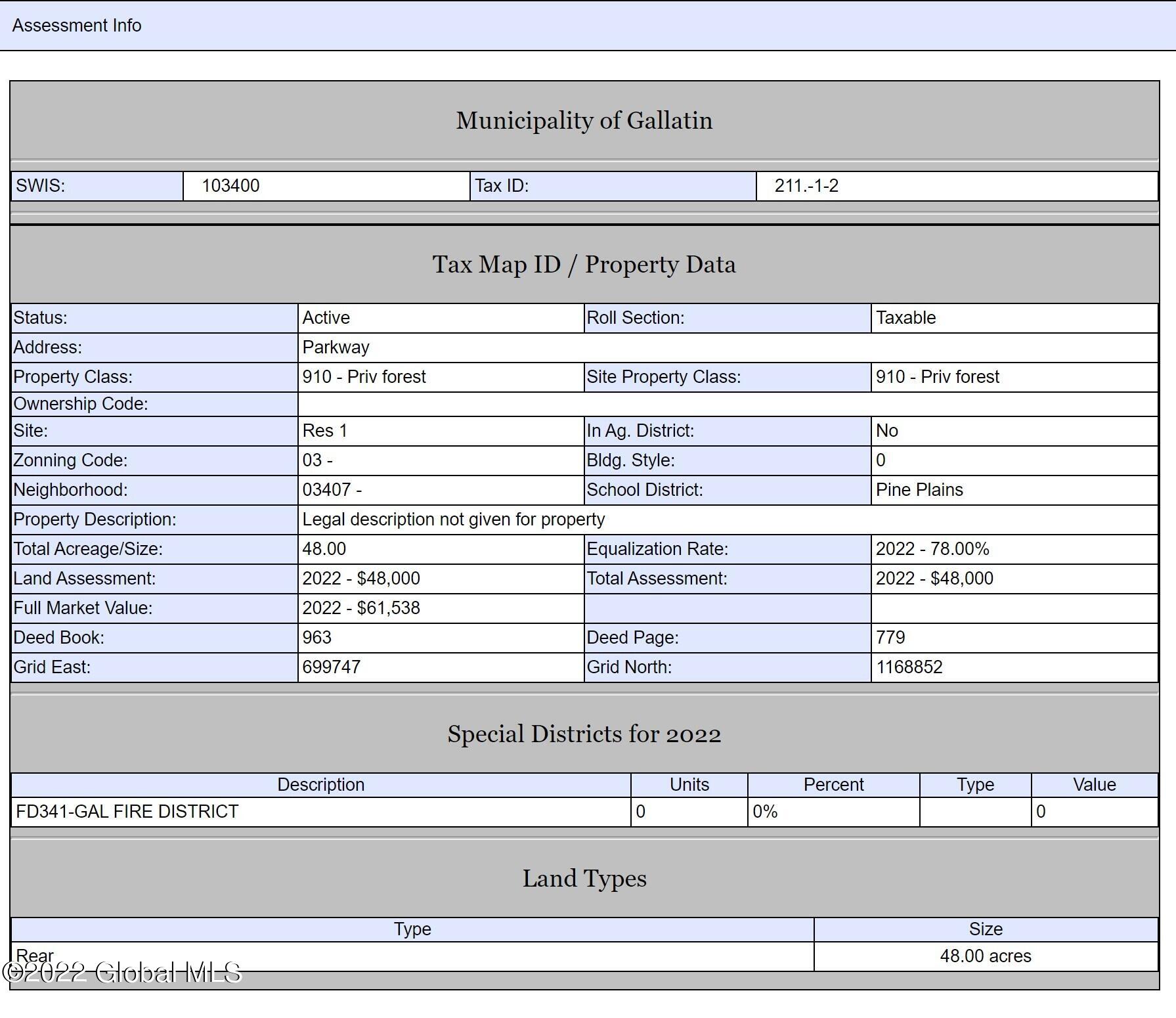Viewport: 1176px width, 1018px height.
Task: Click the Rear land type cell
Action: pyautogui.click(x=412, y=956)
